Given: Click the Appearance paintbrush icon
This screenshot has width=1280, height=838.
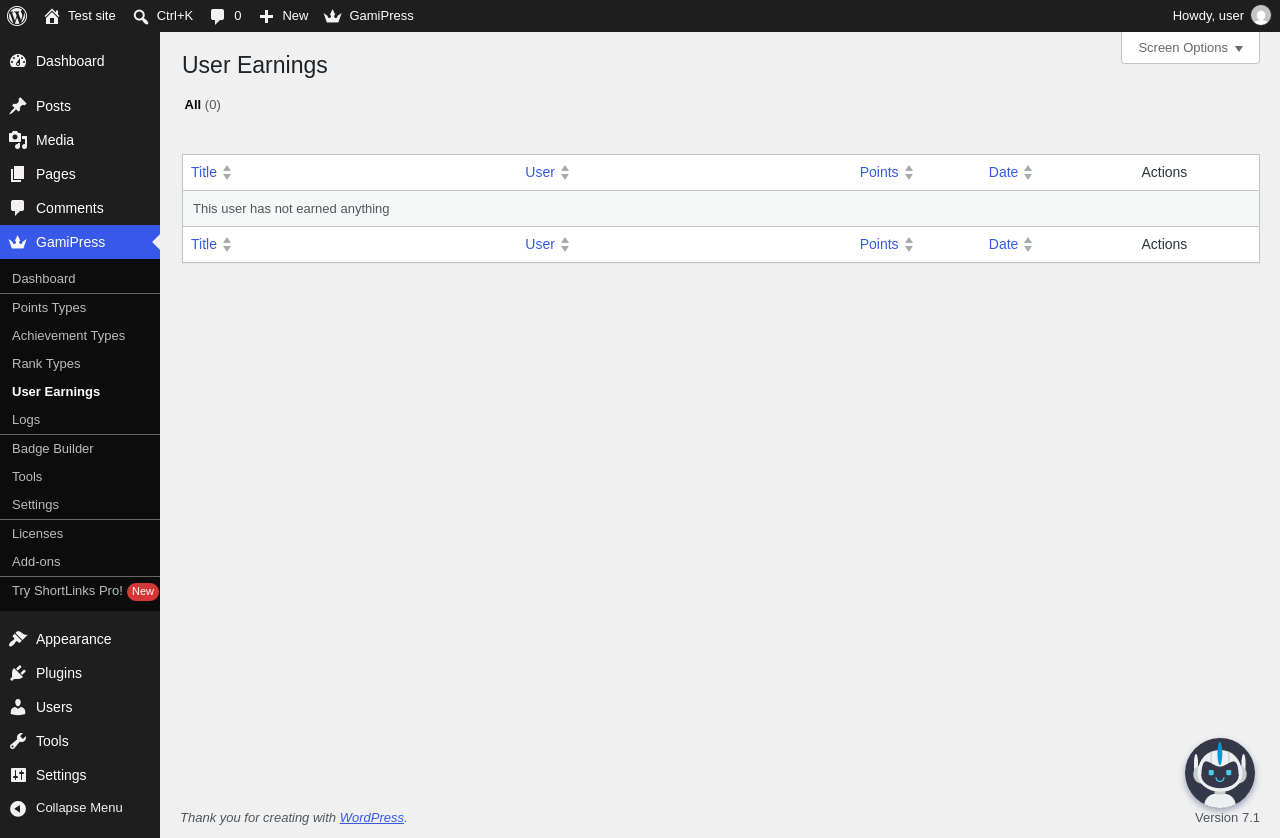Looking at the screenshot, I should pyautogui.click(x=18, y=639).
